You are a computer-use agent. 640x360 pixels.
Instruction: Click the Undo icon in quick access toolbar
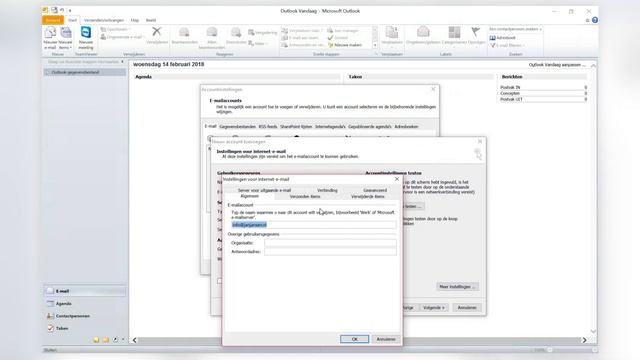click(62, 11)
